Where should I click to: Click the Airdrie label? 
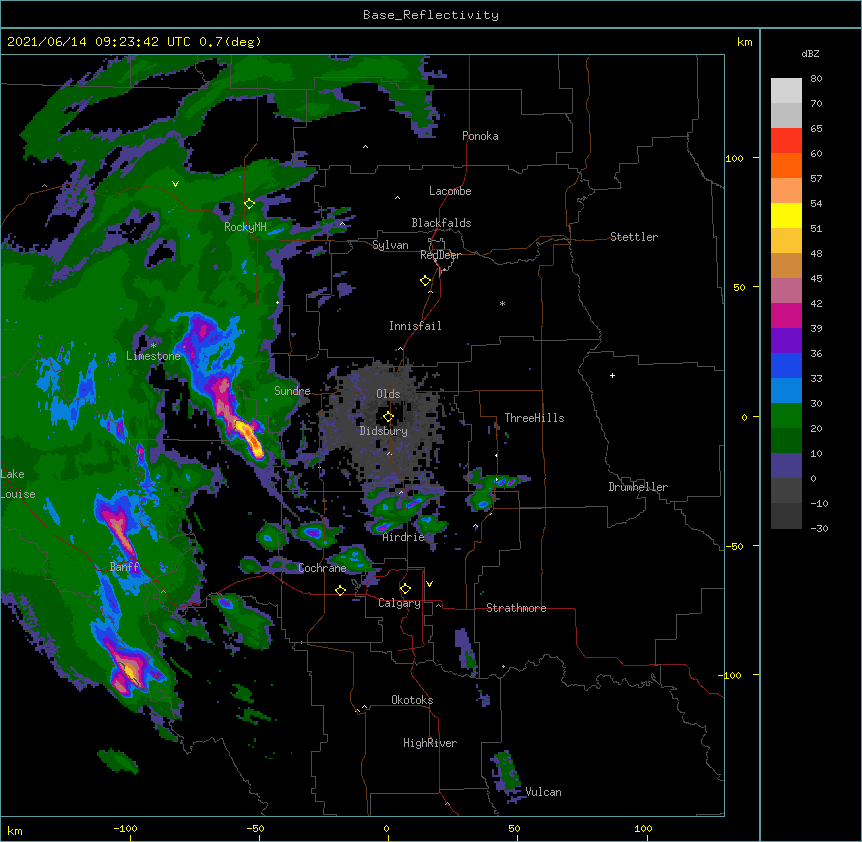[x=404, y=537]
